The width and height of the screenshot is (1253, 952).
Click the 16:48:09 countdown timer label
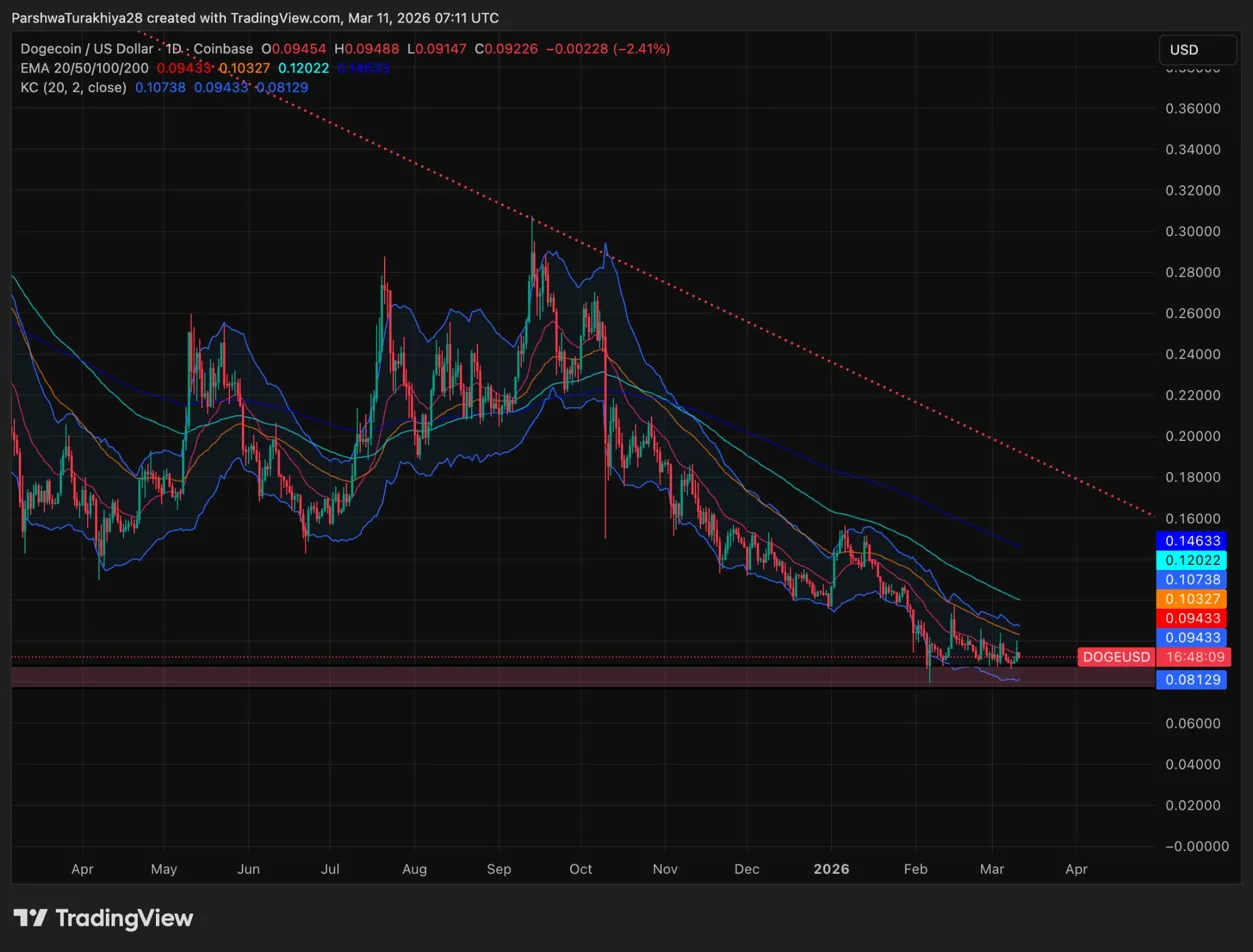pyautogui.click(x=1197, y=657)
